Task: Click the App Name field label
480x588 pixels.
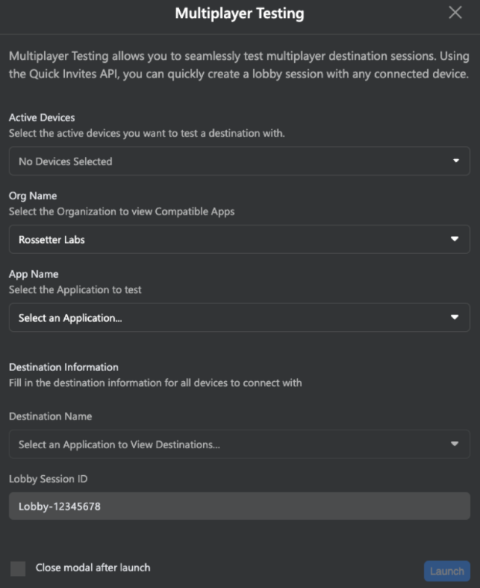Action: pos(34,274)
